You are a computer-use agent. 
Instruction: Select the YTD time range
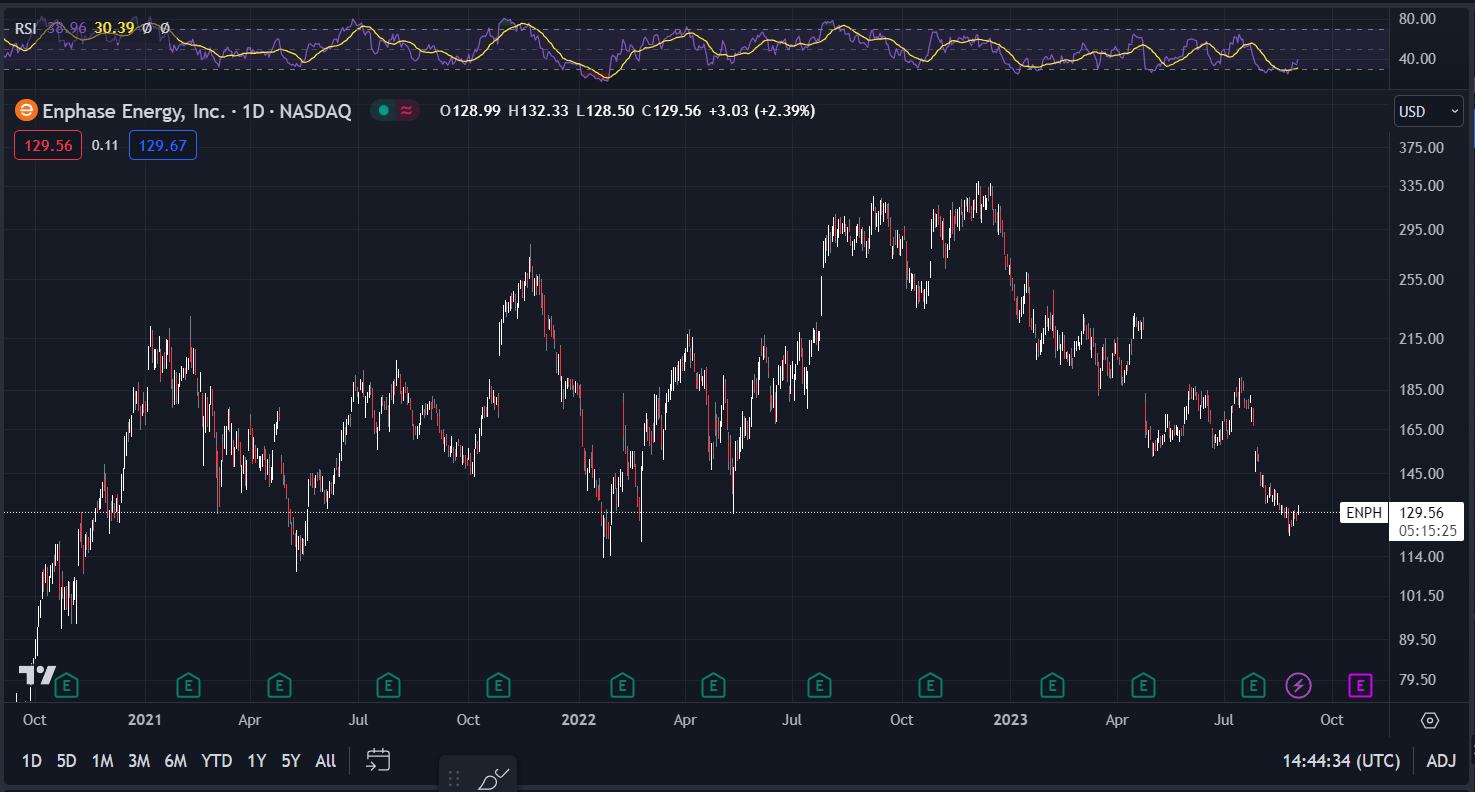tap(217, 761)
